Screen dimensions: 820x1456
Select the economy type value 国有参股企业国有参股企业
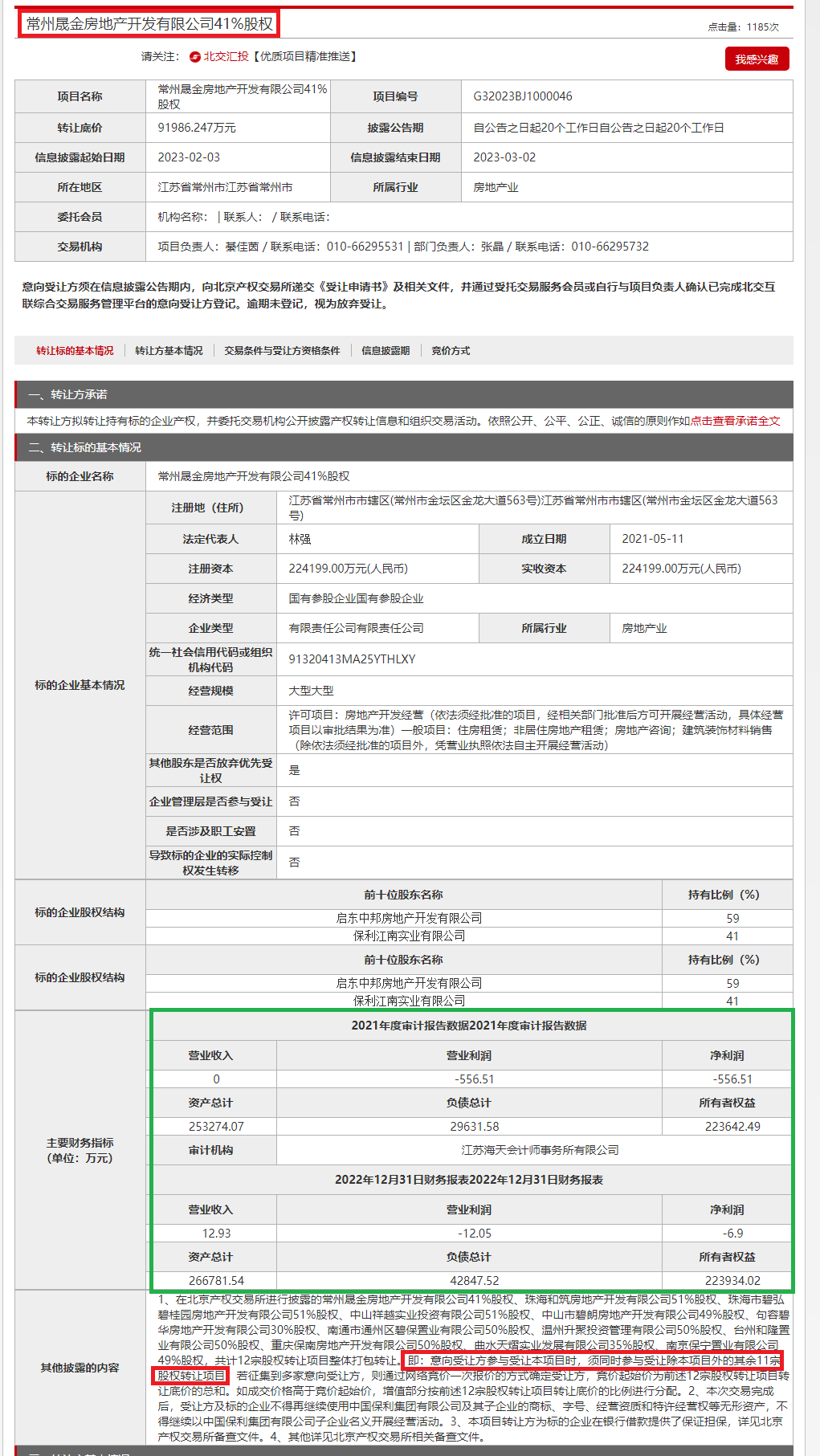(356, 598)
